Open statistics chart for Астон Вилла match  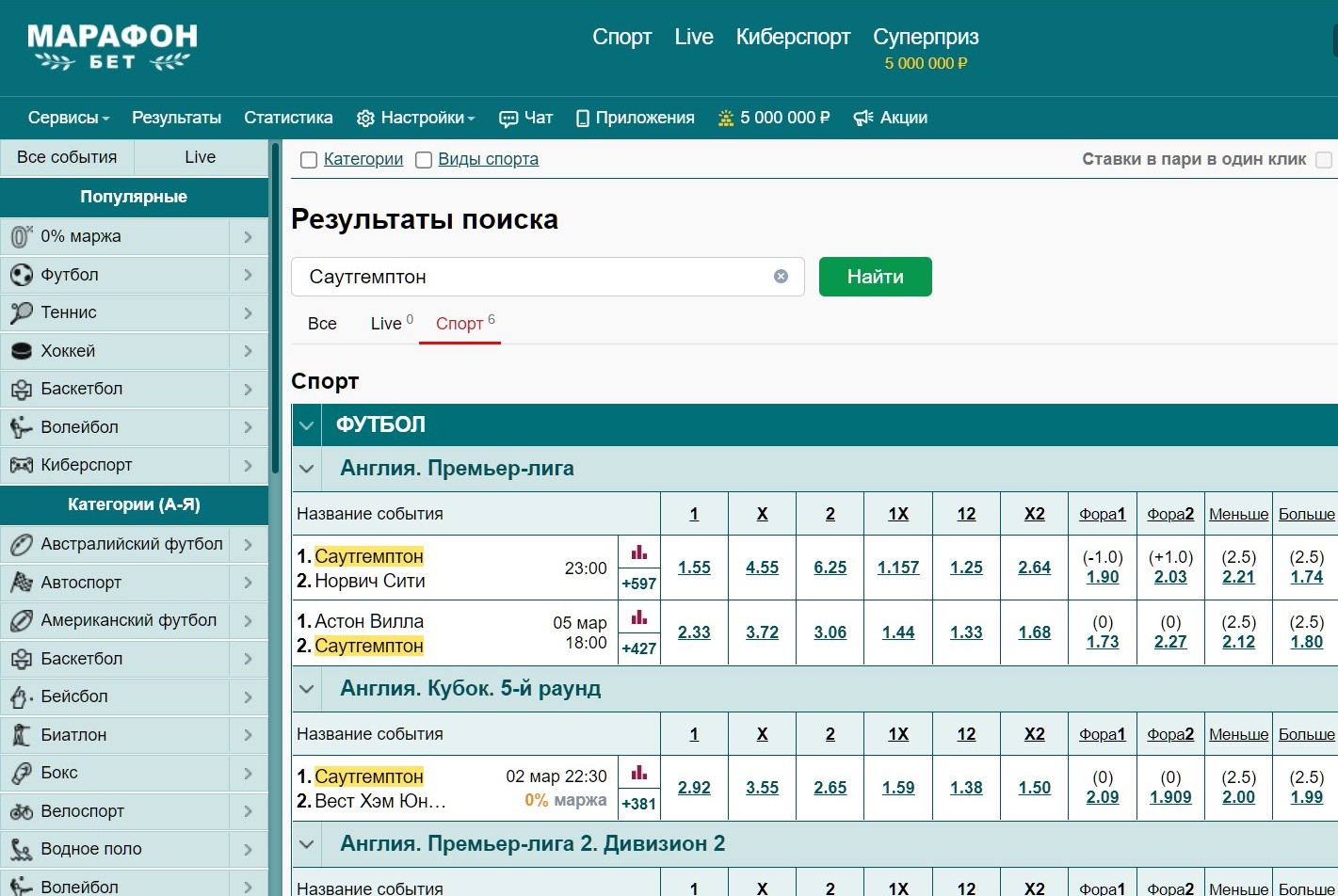click(x=639, y=617)
